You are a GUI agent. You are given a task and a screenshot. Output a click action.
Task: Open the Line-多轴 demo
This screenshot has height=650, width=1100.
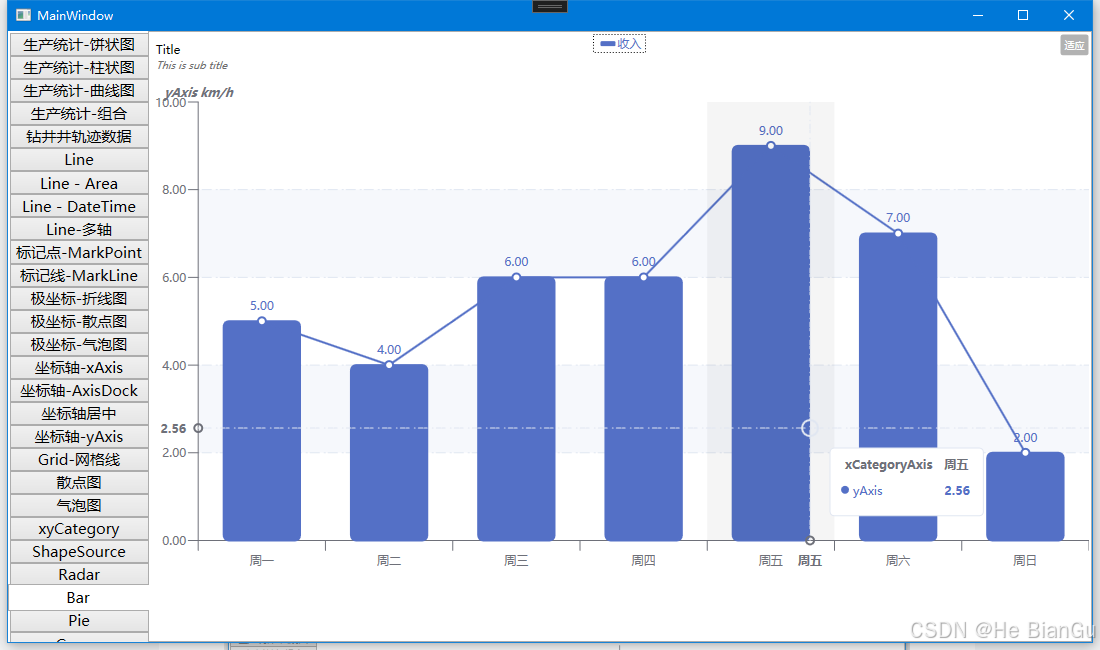79,229
